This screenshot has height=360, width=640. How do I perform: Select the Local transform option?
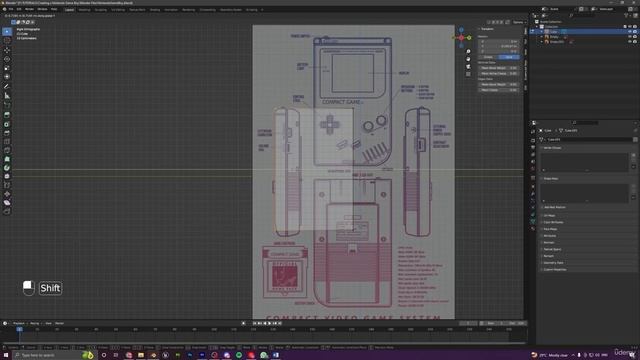509,57
